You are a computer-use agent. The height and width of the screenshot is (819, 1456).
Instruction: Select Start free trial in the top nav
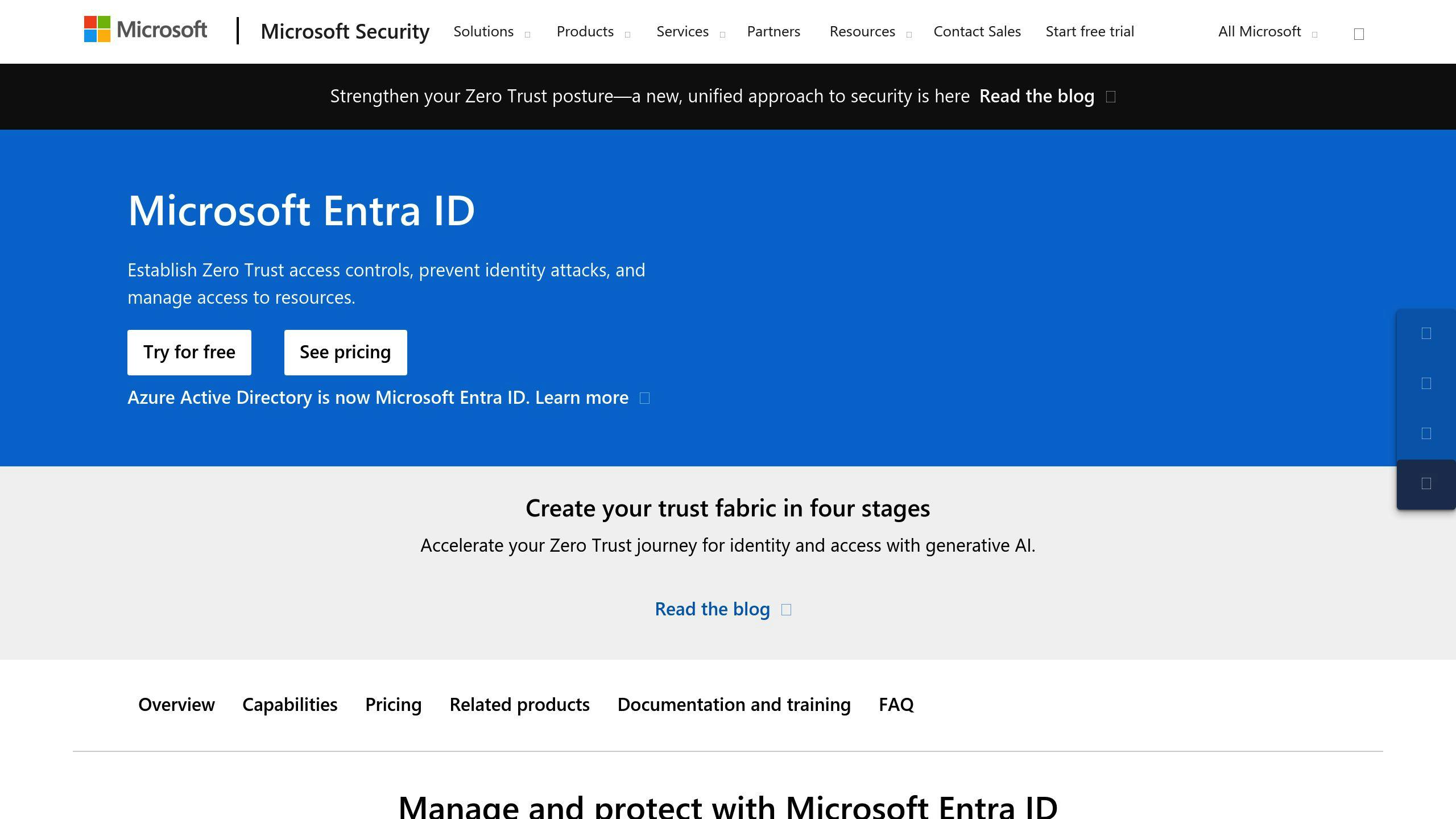point(1090,32)
